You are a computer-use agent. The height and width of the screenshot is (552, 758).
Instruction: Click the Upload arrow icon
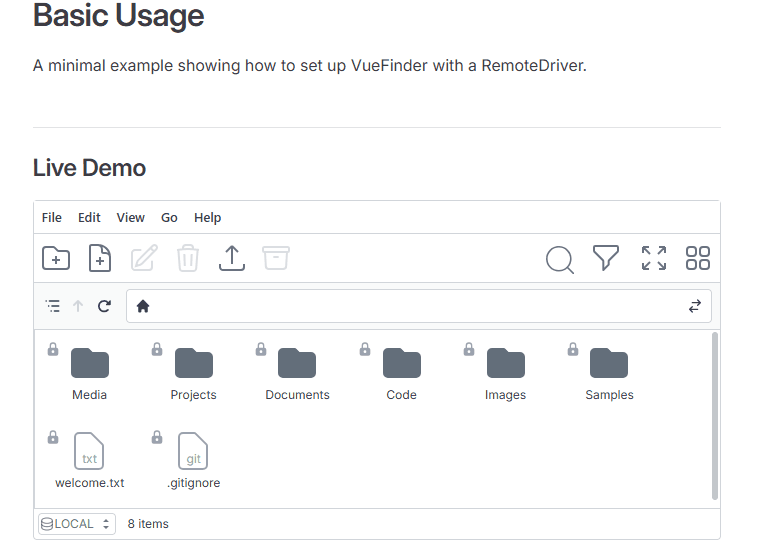coord(232,258)
